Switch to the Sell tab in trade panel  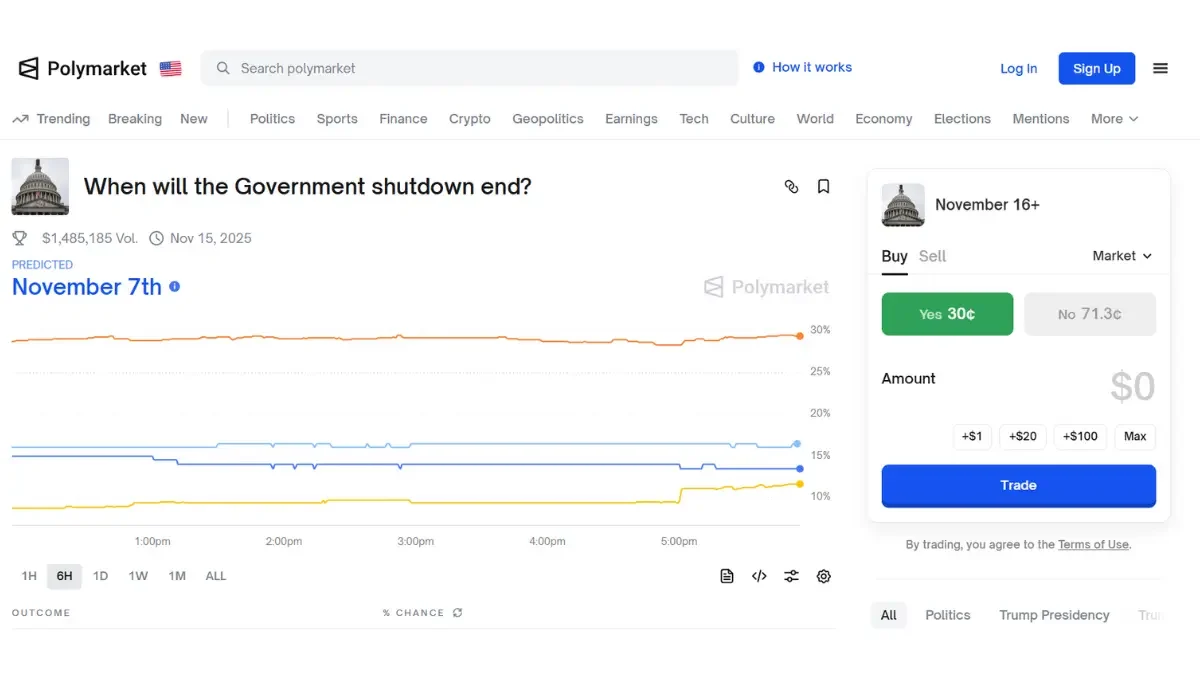tap(932, 256)
